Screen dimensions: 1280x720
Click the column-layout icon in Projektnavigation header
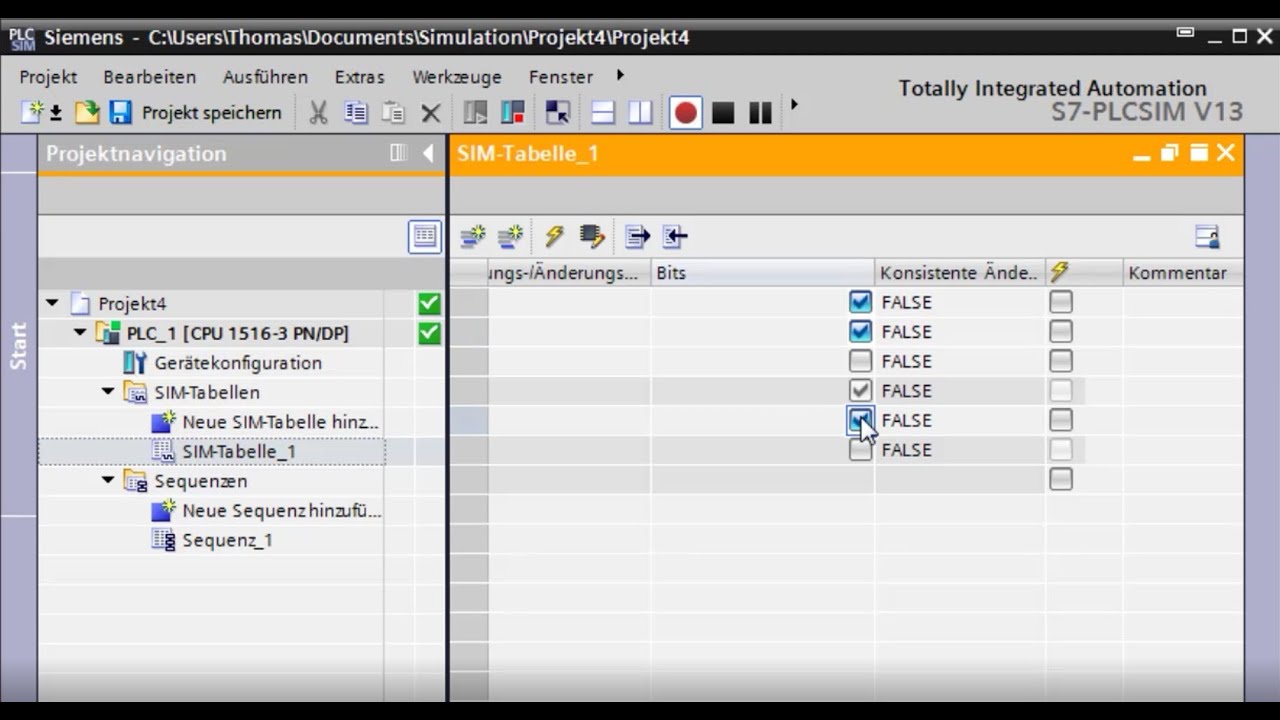point(398,153)
